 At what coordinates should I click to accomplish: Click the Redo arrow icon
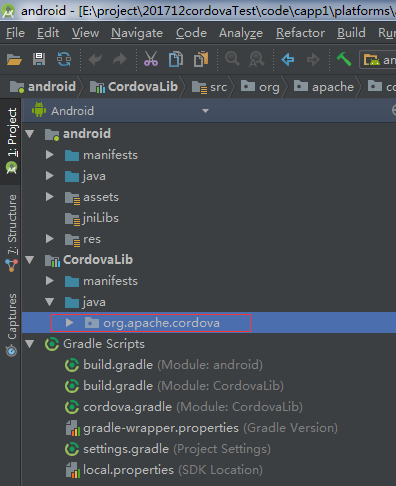coord(120,60)
